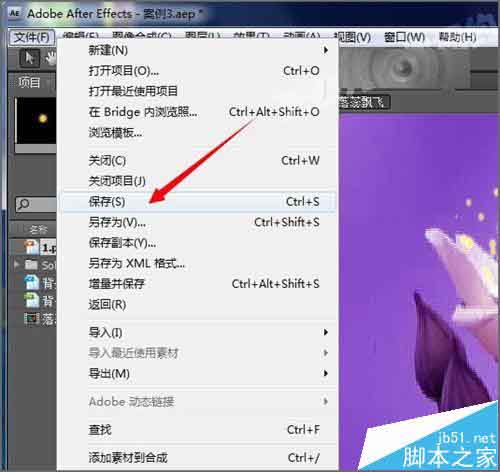This screenshot has height=472, width=500.
Task: Select the Hand tool
Action: click(x=51, y=58)
